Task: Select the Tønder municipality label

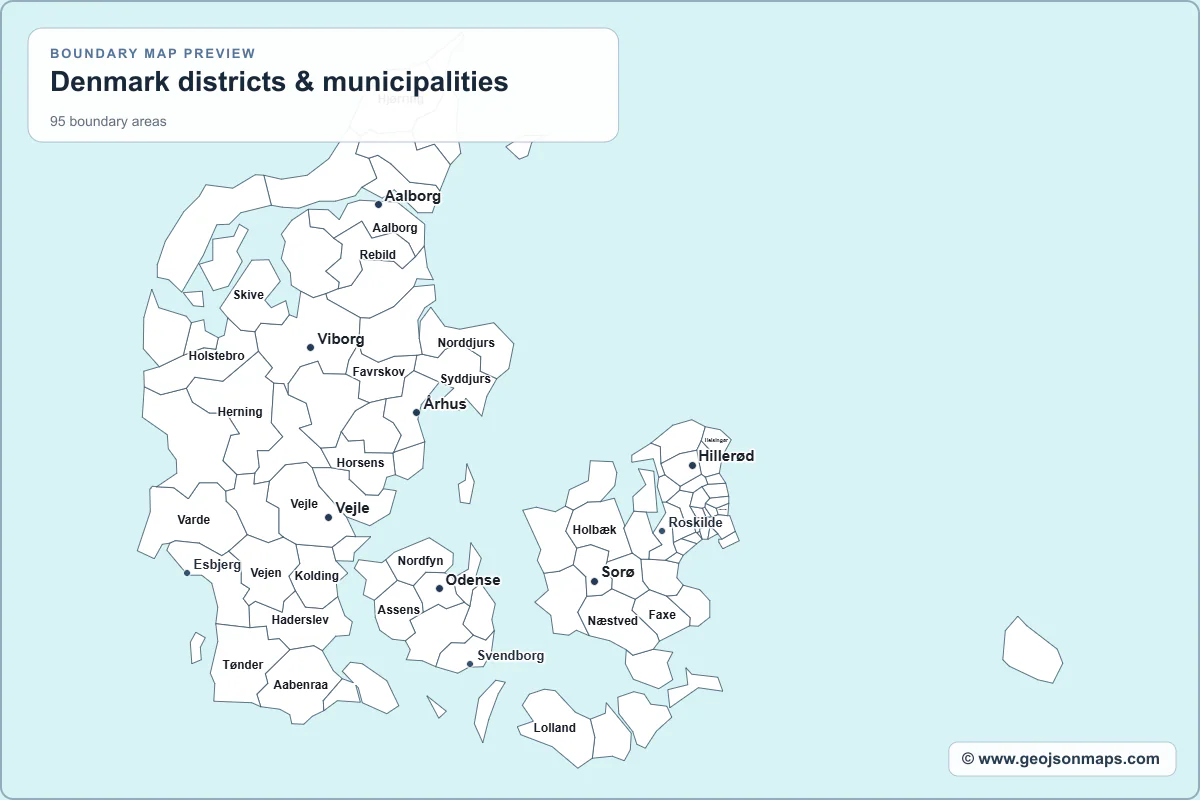Action: point(243,665)
